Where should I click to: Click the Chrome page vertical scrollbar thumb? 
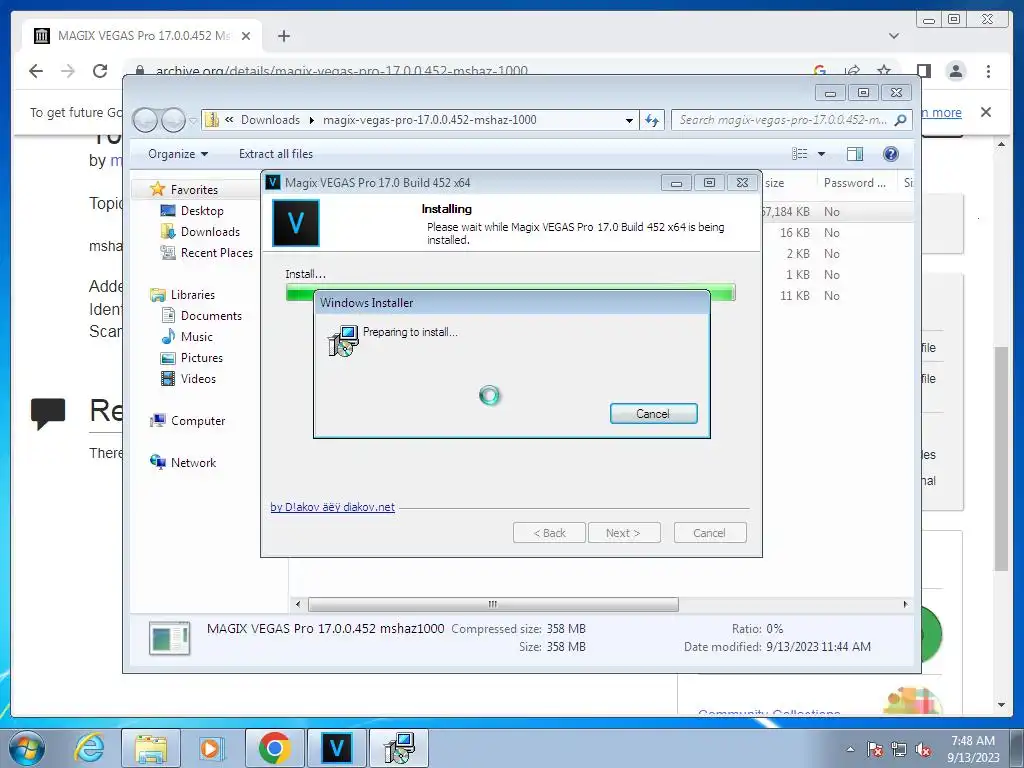coord(1001,459)
